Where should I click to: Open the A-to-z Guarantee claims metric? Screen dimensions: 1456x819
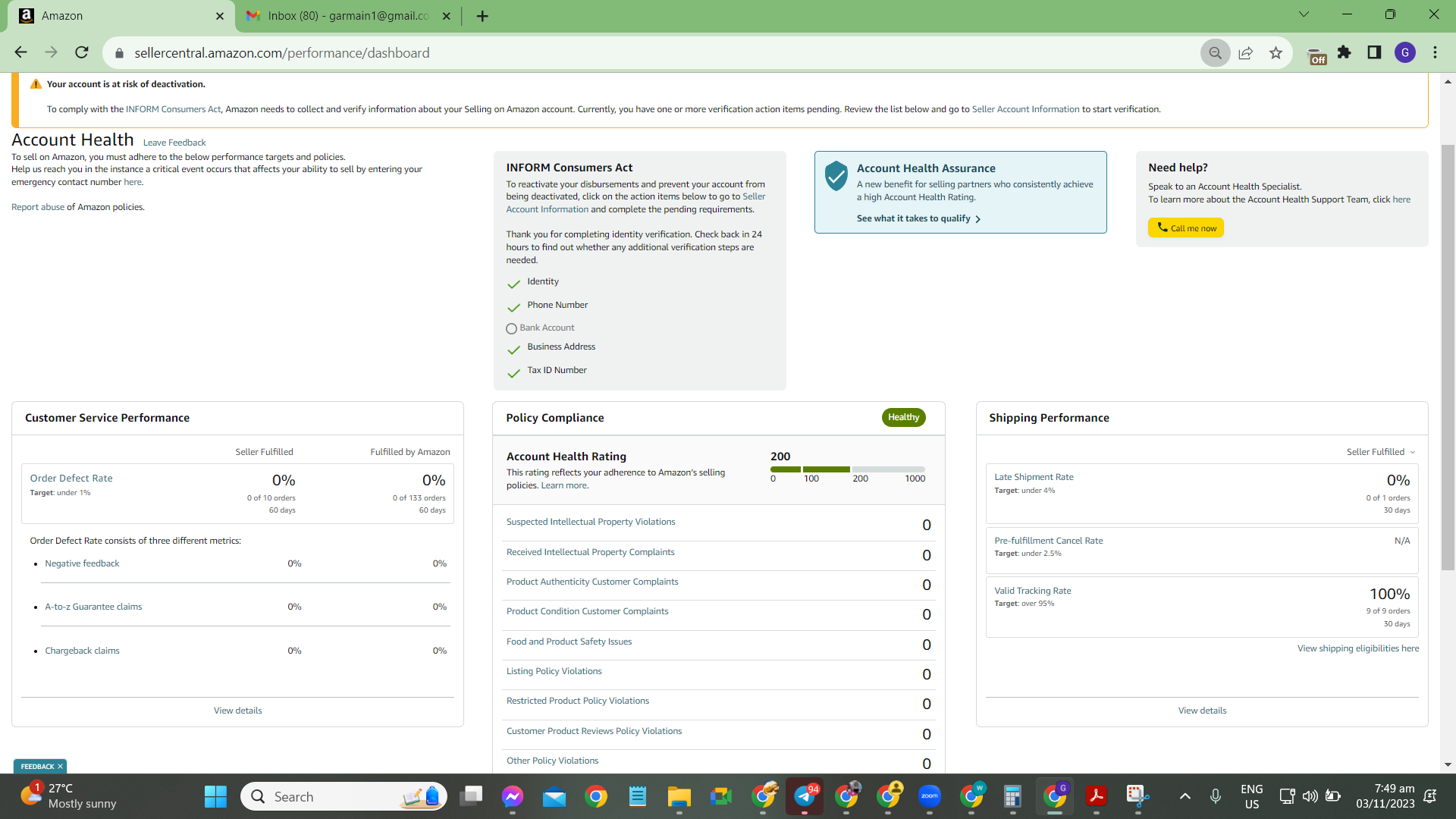tap(93, 607)
